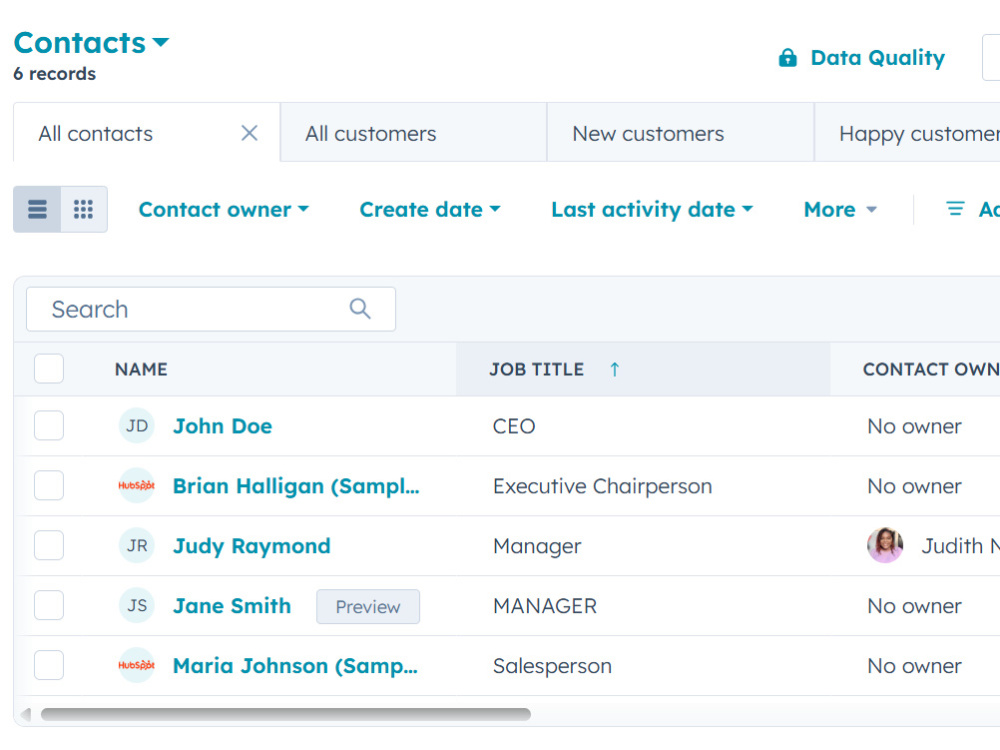The width and height of the screenshot is (1000, 750).
Task: Expand the Create date filter
Action: [430, 209]
